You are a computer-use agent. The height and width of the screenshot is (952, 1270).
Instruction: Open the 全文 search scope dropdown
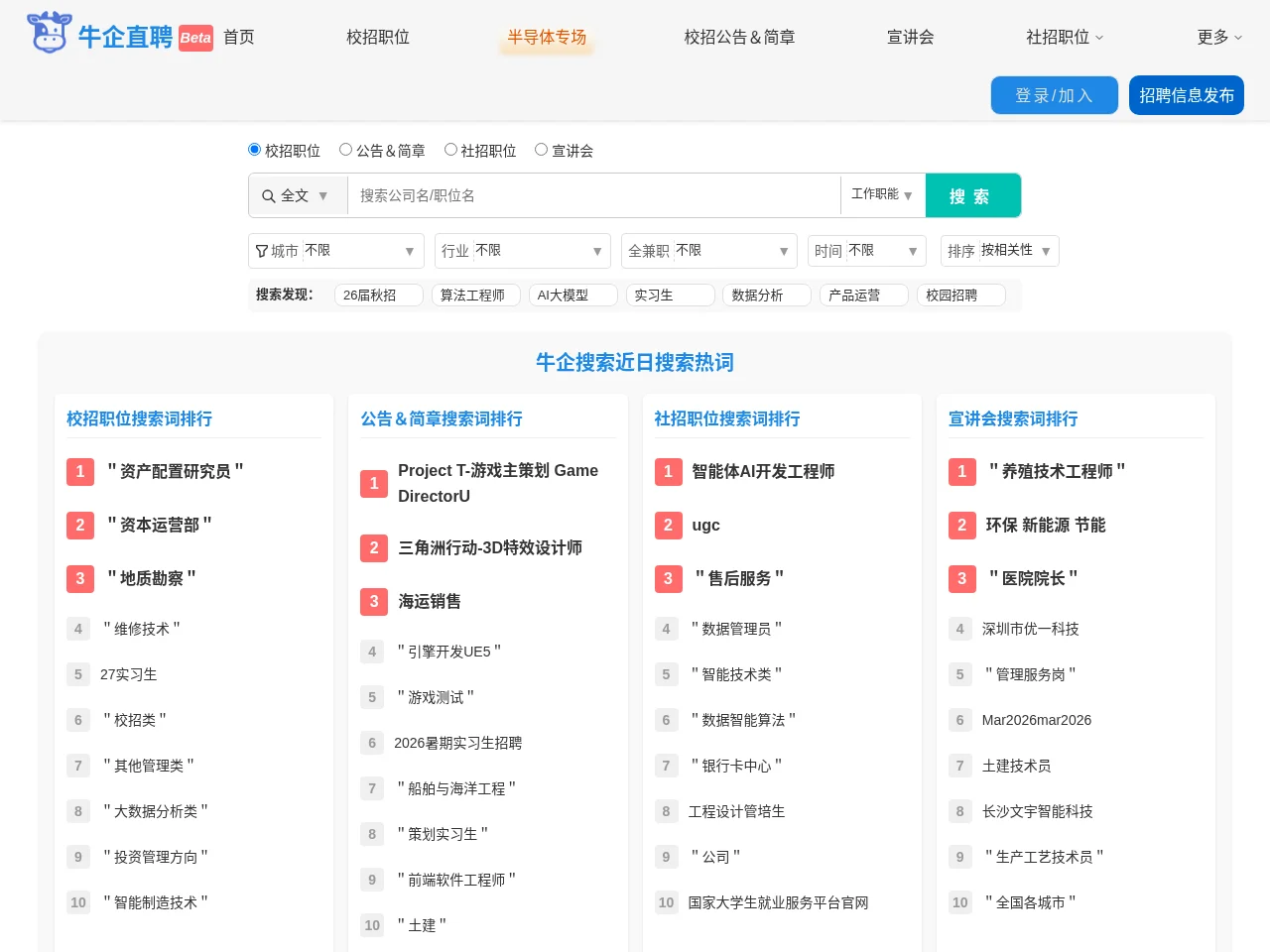298,195
